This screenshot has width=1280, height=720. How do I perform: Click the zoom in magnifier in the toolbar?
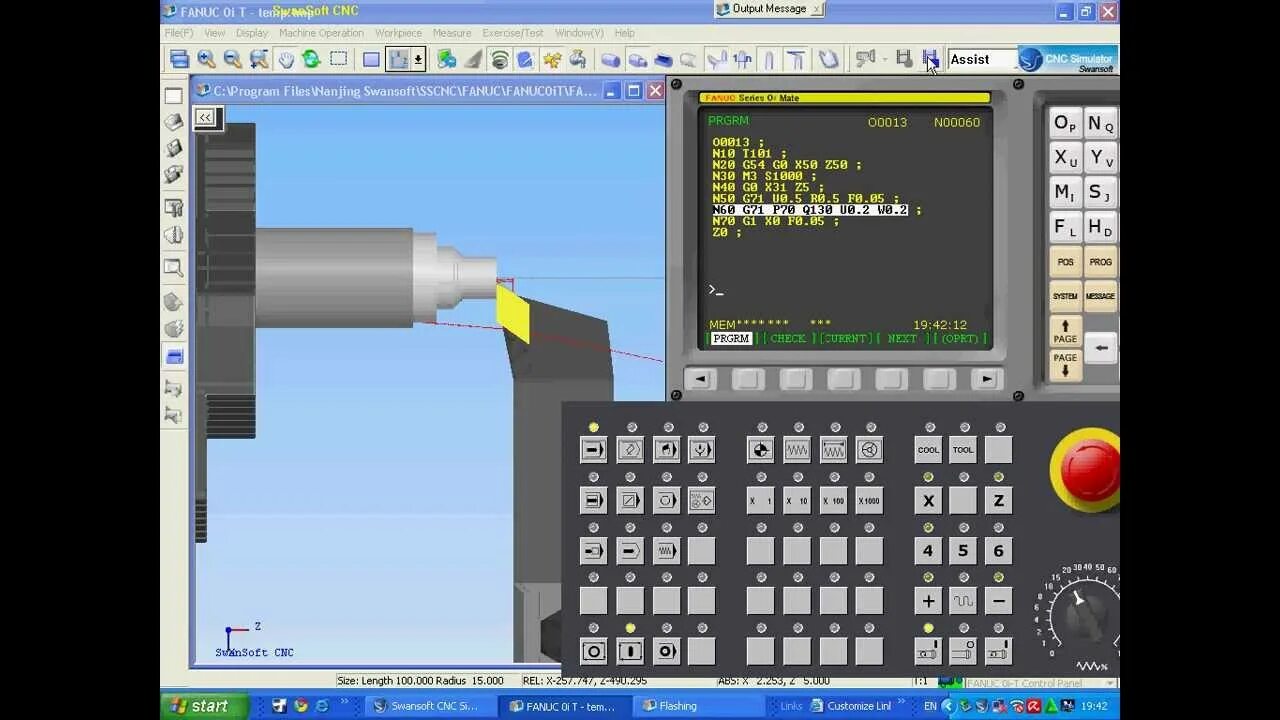(206, 59)
